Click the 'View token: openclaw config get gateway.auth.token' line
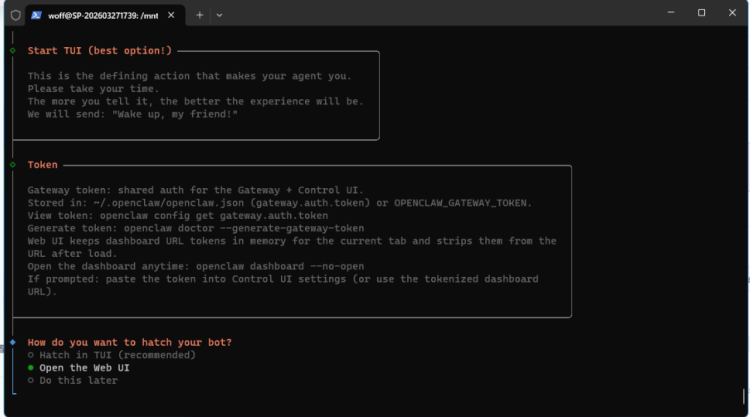 click(178, 216)
